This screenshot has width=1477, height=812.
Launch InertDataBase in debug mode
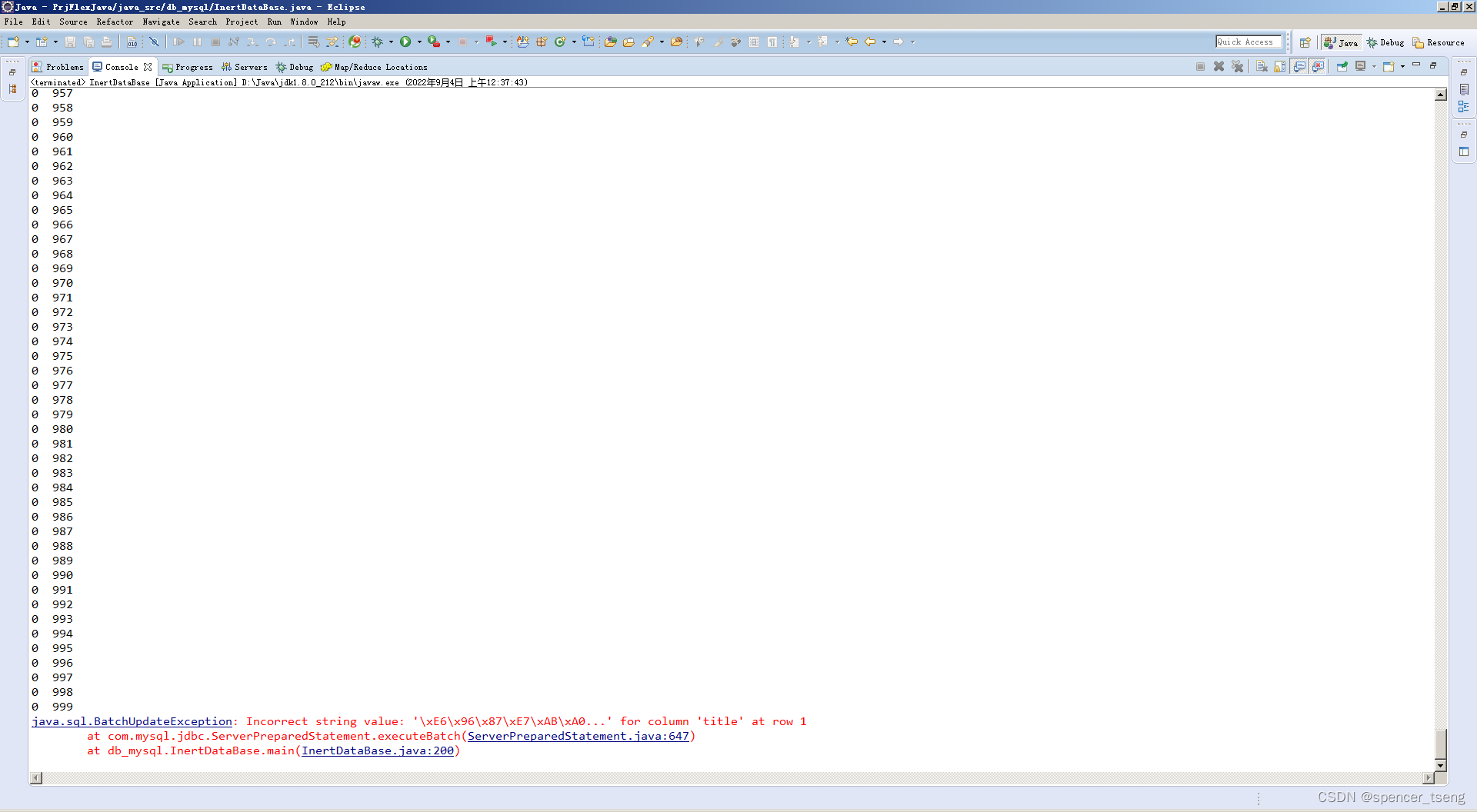(x=377, y=42)
